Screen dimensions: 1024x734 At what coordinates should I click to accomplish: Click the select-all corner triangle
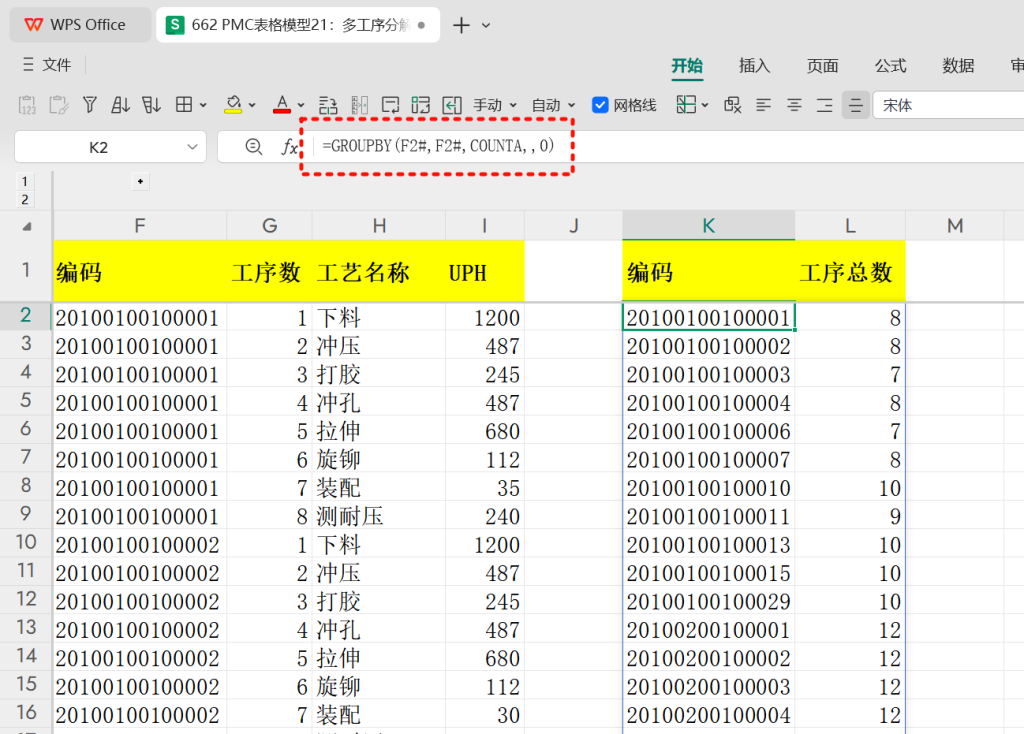click(27, 226)
